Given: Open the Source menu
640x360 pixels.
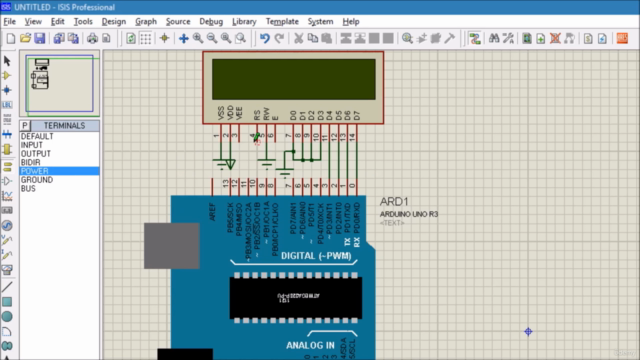Looking at the screenshot, I should tap(178, 22).
